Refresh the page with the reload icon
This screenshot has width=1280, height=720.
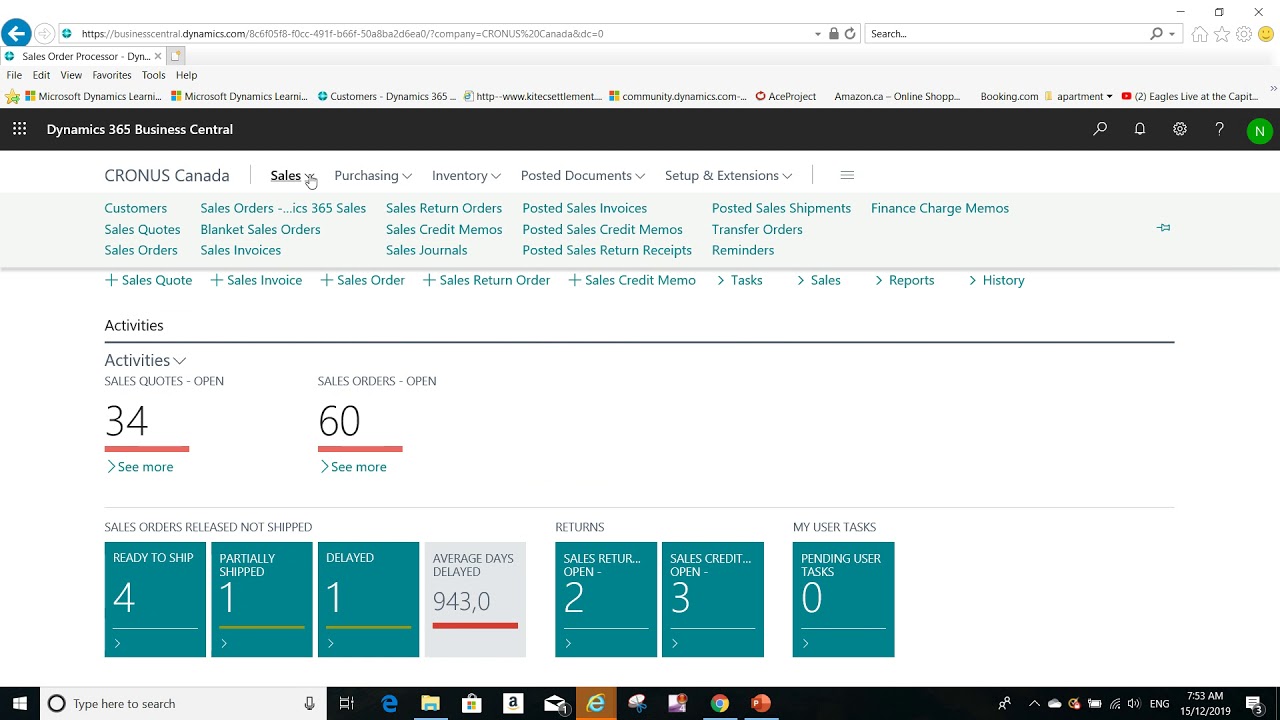click(x=850, y=34)
